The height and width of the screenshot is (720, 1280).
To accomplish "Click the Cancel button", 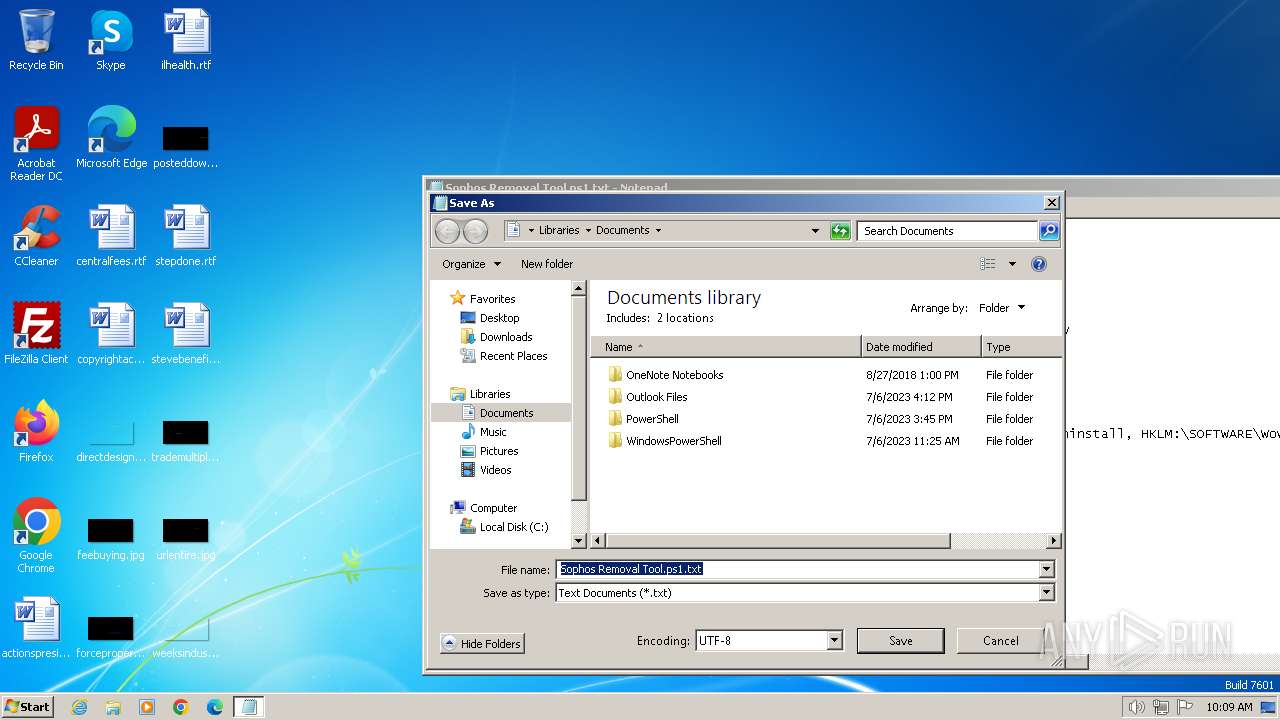I will (x=1000, y=641).
